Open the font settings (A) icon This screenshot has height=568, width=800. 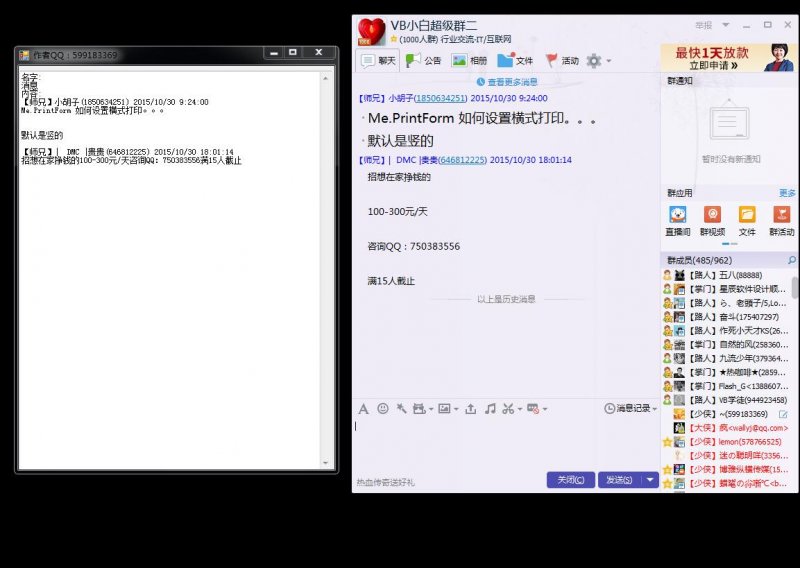point(363,409)
